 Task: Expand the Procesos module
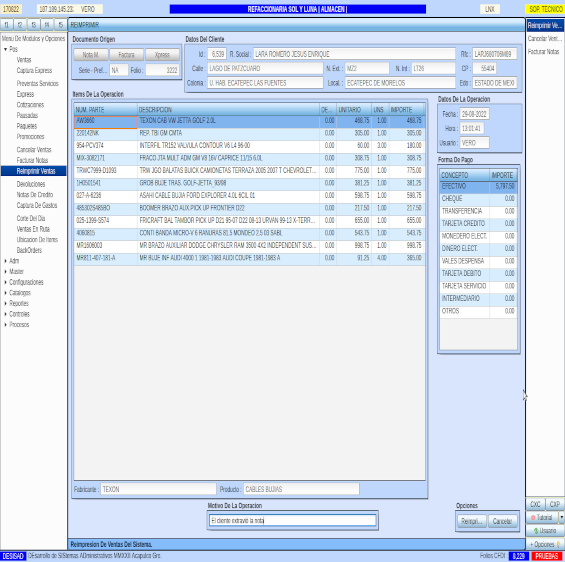[5, 325]
